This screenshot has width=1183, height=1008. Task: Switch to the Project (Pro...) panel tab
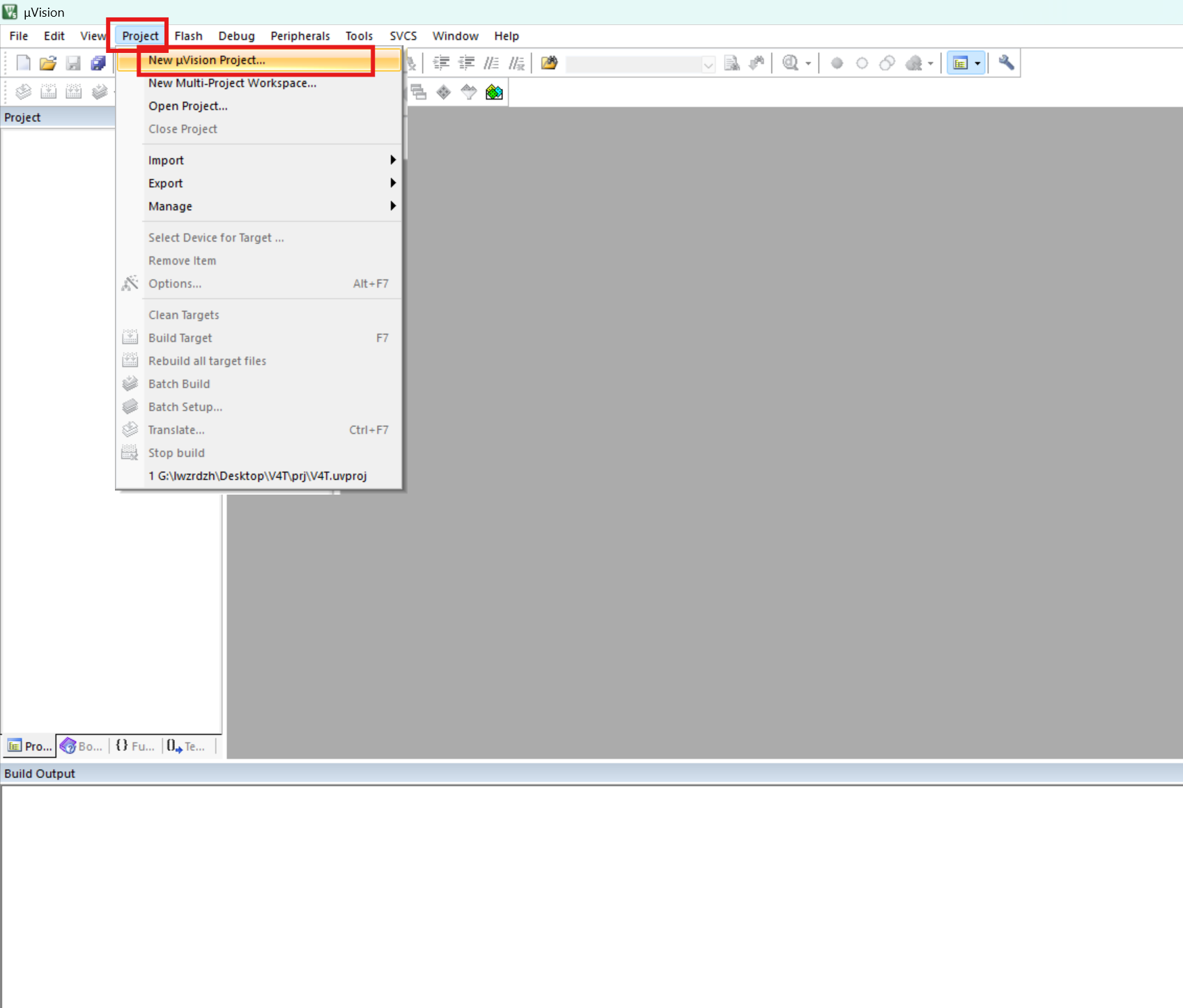[x=29, y=746]
